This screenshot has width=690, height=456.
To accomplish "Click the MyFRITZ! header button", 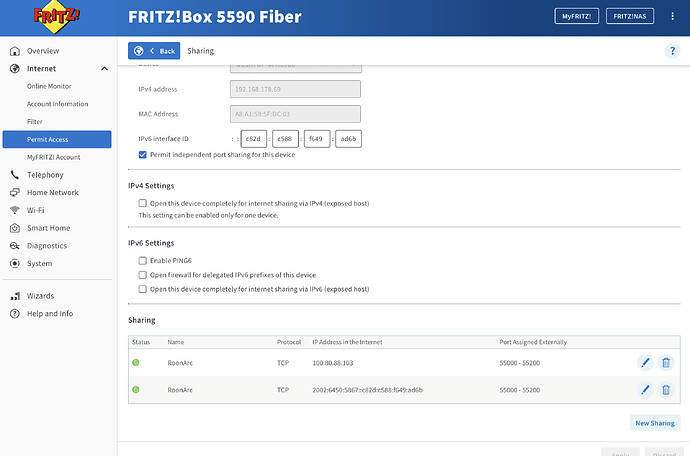I will [576, 16].
